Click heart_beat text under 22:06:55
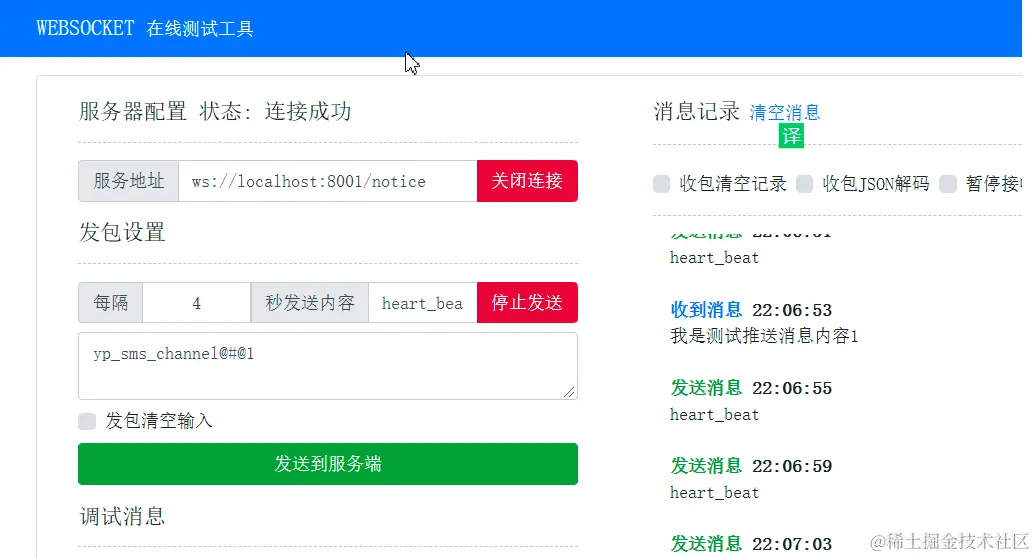1036x558 pixels. [x=714, y=415]
